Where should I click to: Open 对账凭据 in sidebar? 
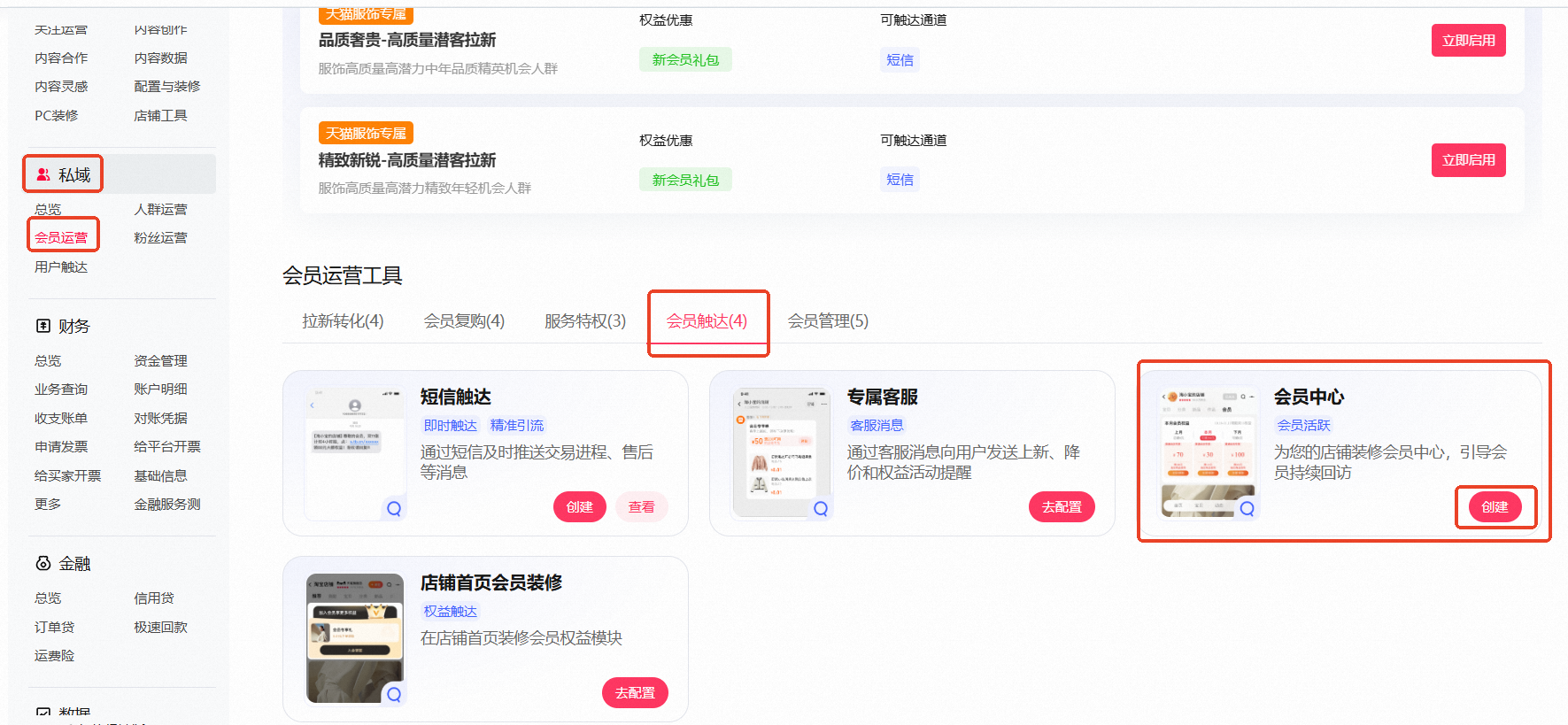pyautogui.click(x=160, y=418)
